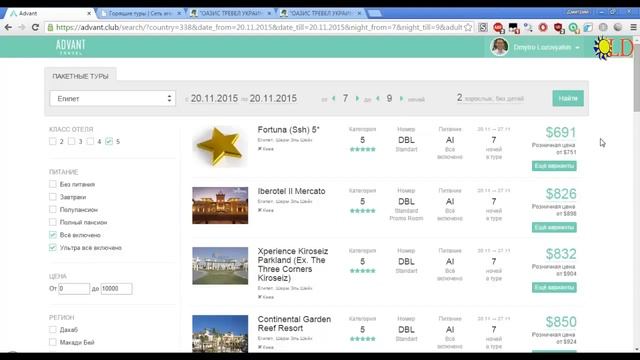The width and height of the screenshot is (640, 360).
Task: Open the user account dropdown menu
Action: (546, 47)
